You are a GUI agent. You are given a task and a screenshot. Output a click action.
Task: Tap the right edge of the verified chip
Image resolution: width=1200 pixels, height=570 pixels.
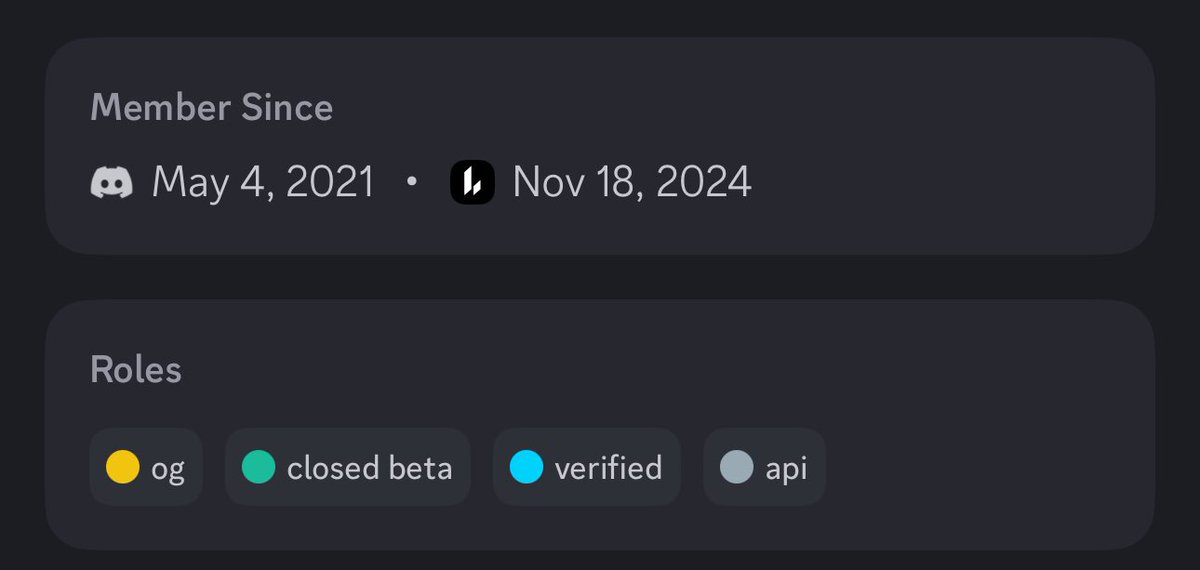pos(674,467)
